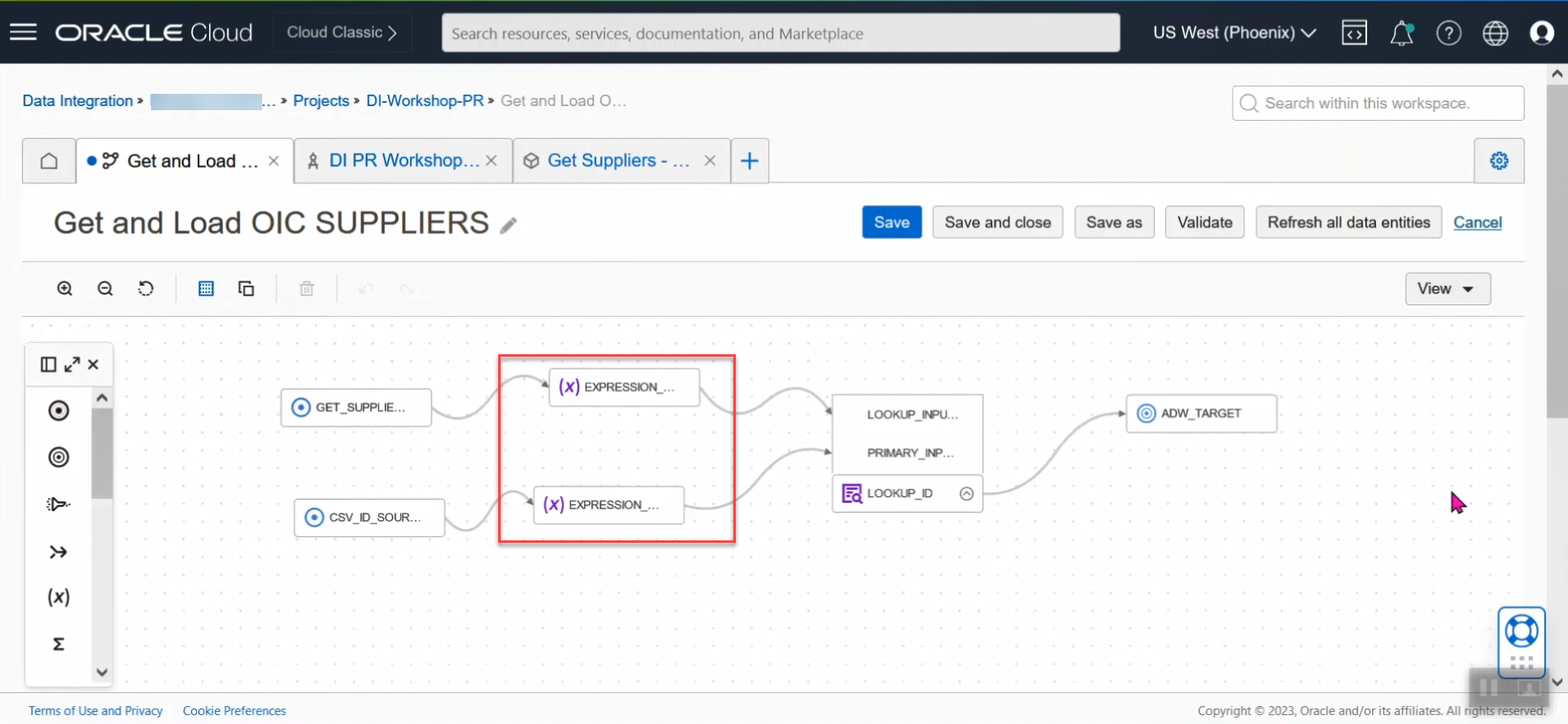Click the Validate button
1568x724 pixels.
[x=1205, y=222]
